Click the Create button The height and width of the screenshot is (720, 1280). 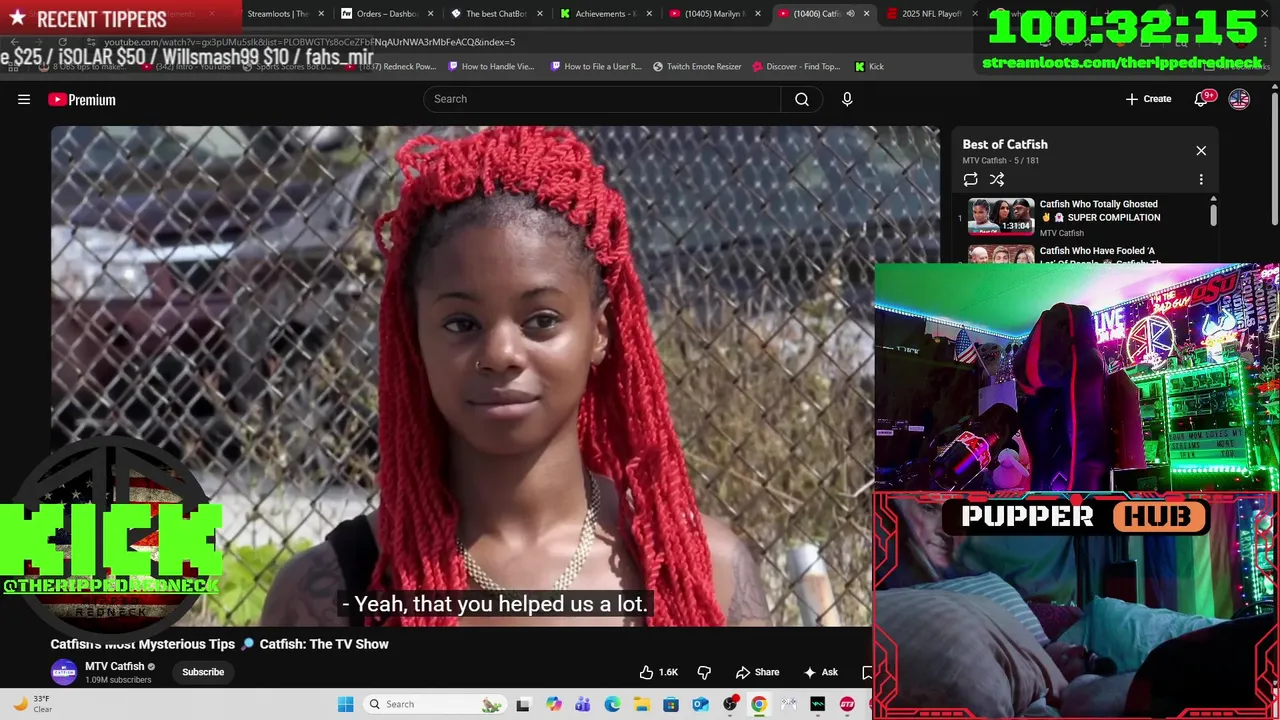(x=1148, y=99)
